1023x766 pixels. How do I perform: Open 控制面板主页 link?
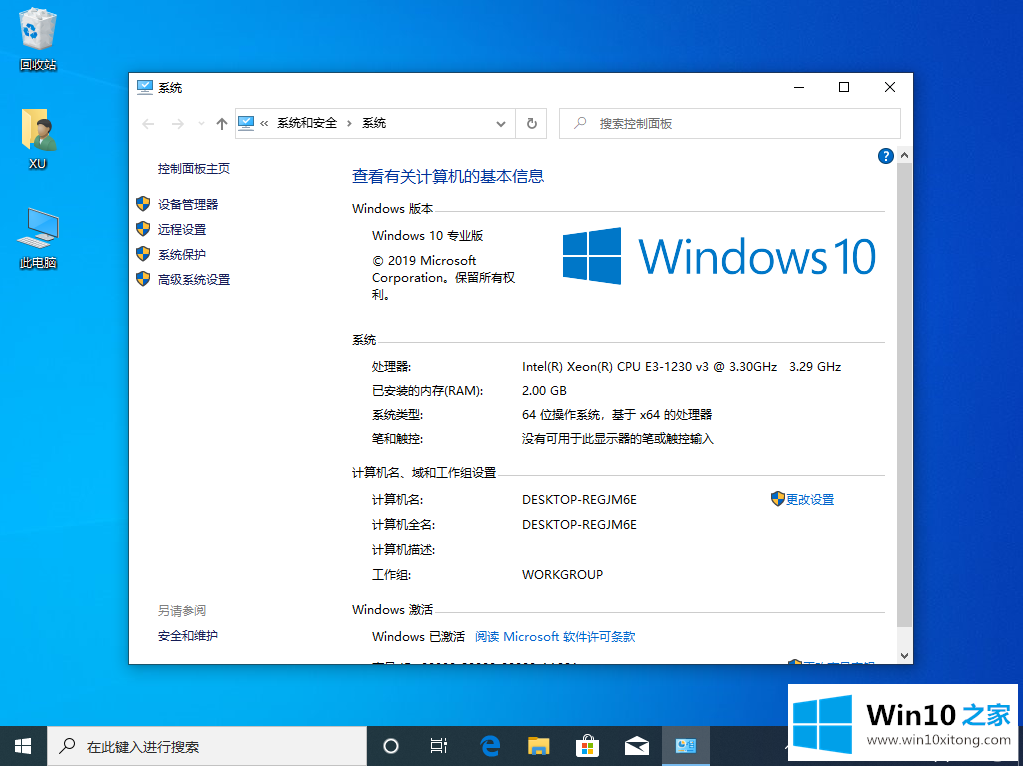194,168
